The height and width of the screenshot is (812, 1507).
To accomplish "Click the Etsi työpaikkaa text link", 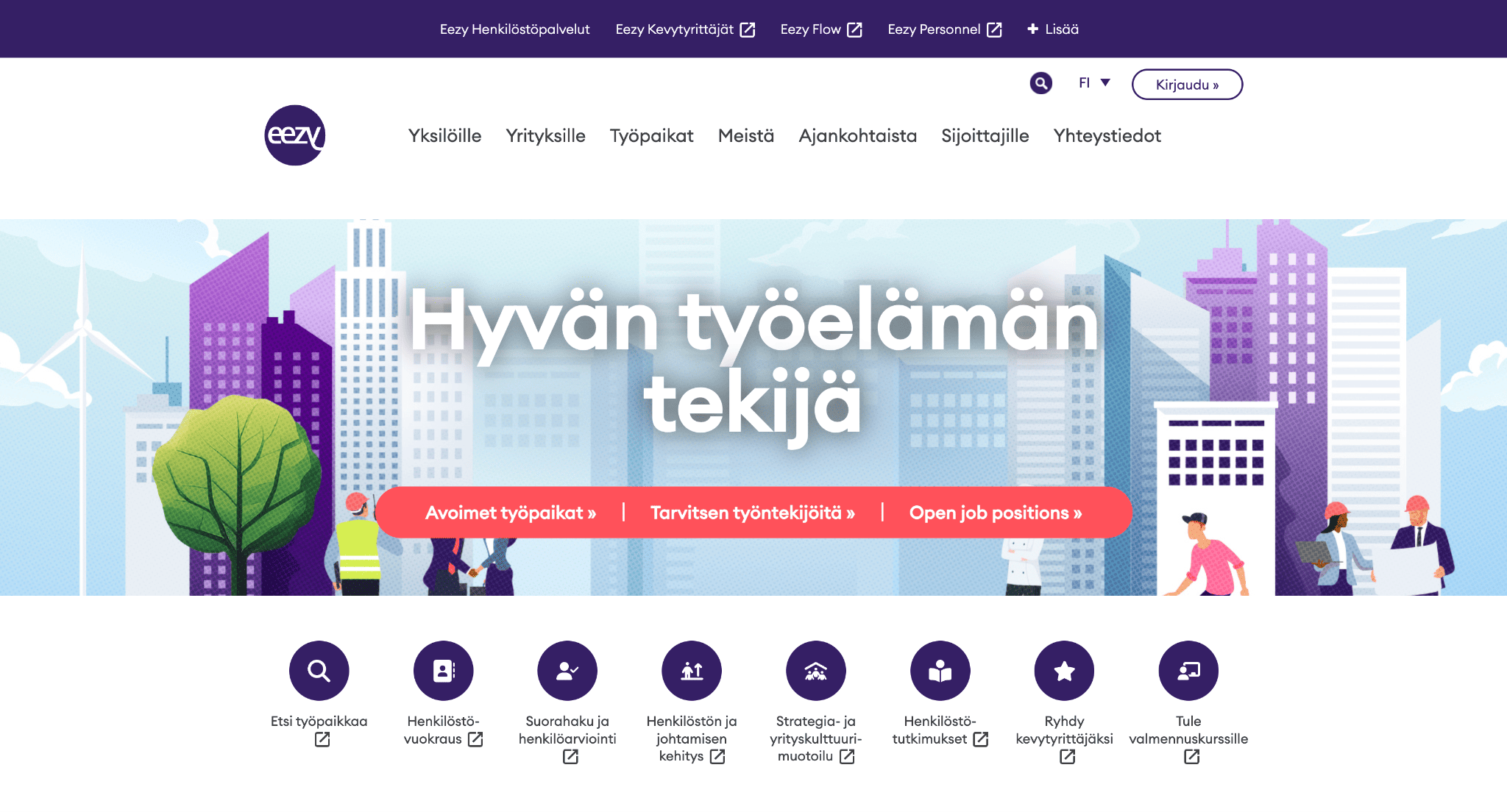I will tap(319, 722).
